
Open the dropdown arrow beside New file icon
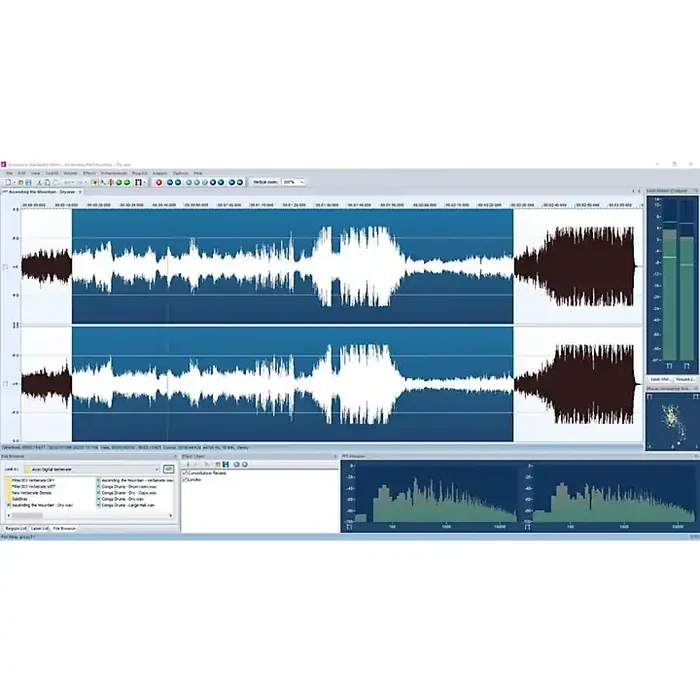pos(14,182)
